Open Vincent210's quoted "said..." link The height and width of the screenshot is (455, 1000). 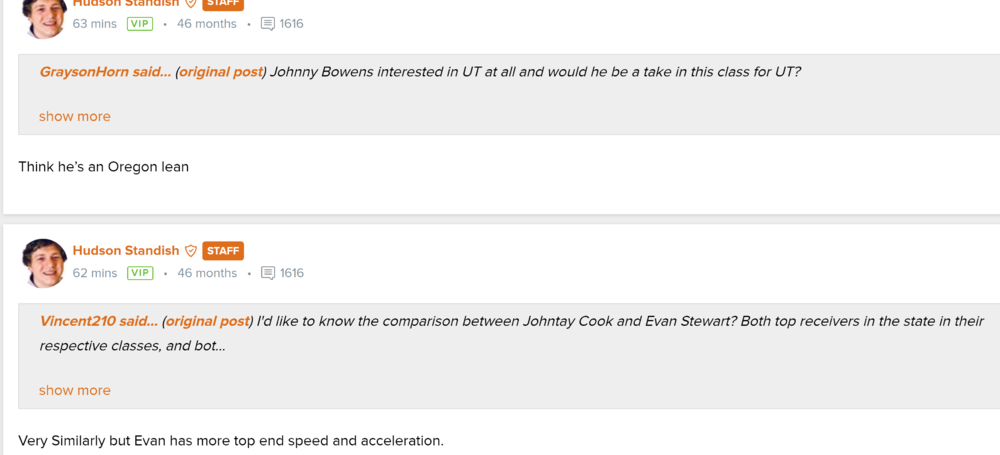(x=98, y=321)
